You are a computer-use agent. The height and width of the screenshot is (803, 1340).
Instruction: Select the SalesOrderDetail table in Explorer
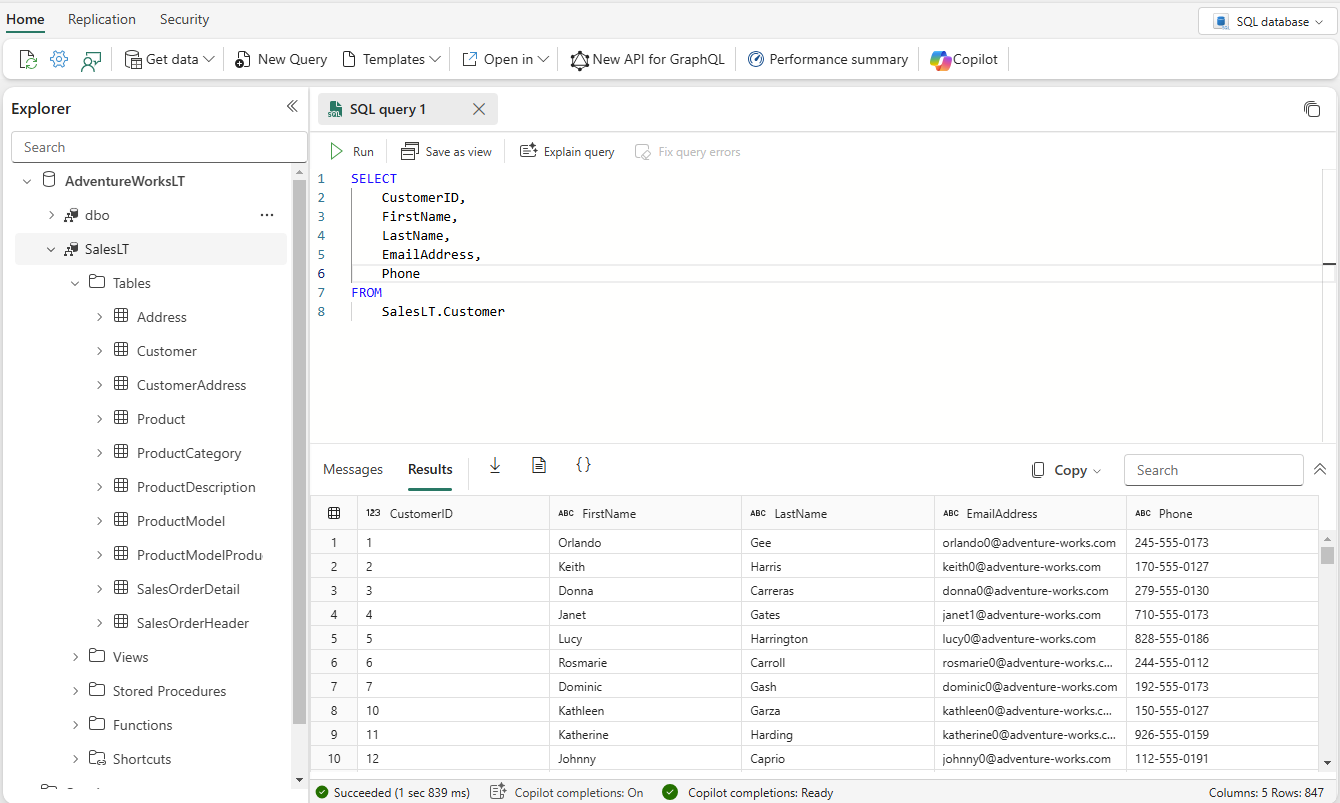[188, 589]
